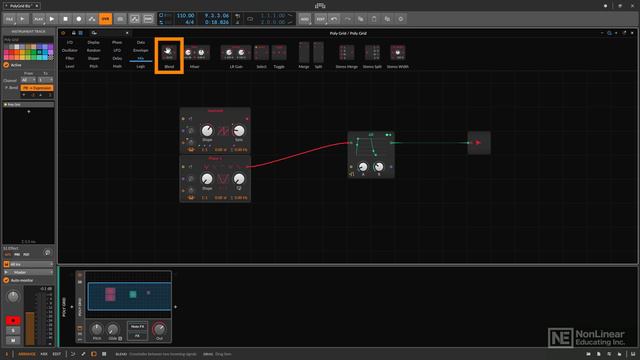Open the FILE menu in the toolbar
The height and width of the screenshot is (360, 640).
click(9, 19)
